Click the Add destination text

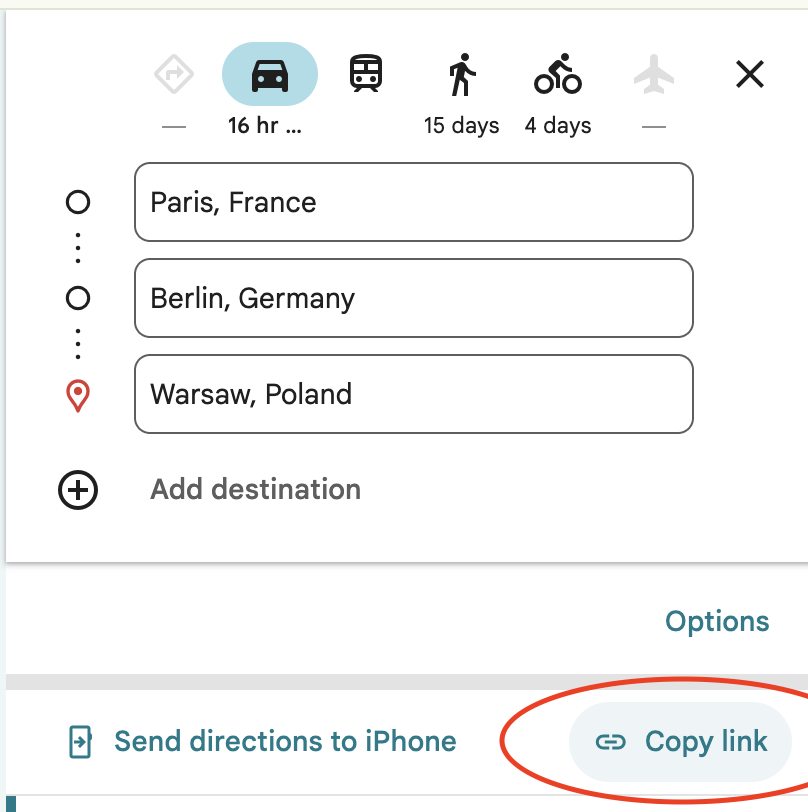[255, 490]
